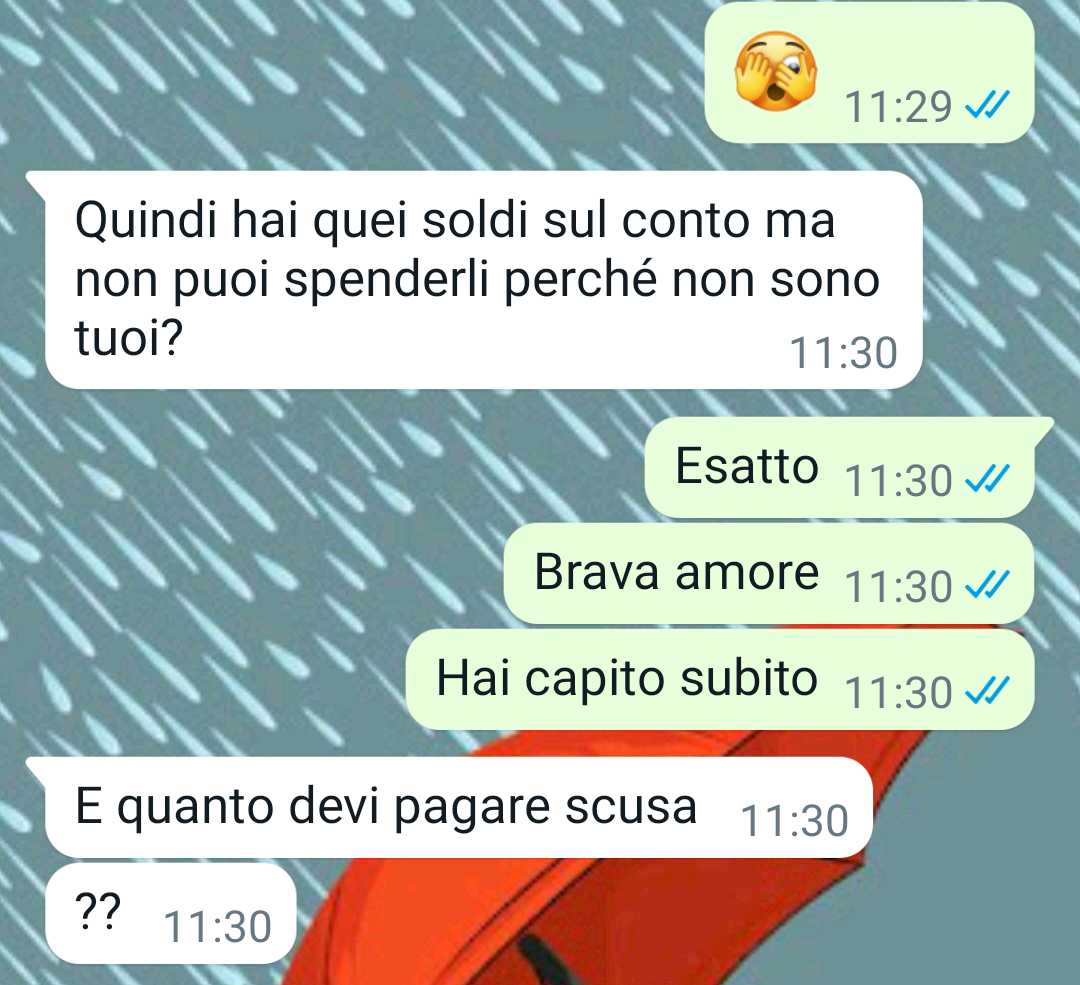Select the '??' message bubble
The height and width of the screenshot is (985, 1080).
[x=171, y=913]
